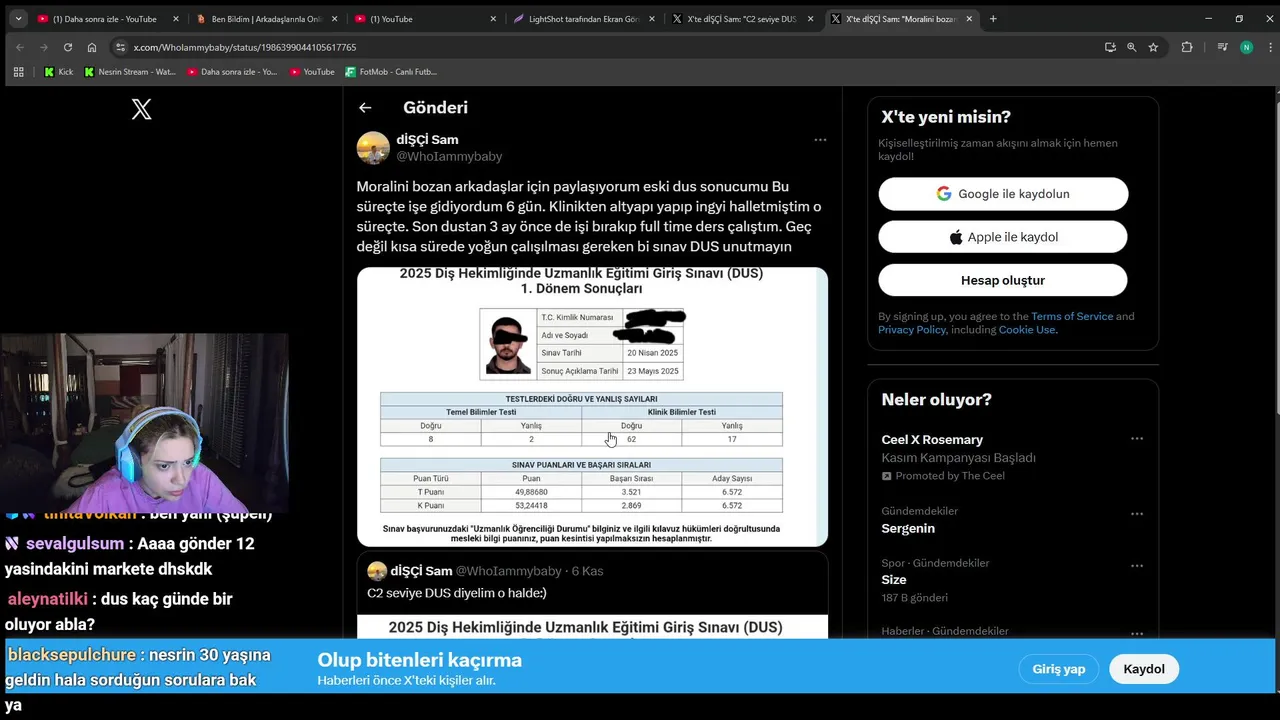Open the Daha sonra izle bookmark

[x=232, y=72]
